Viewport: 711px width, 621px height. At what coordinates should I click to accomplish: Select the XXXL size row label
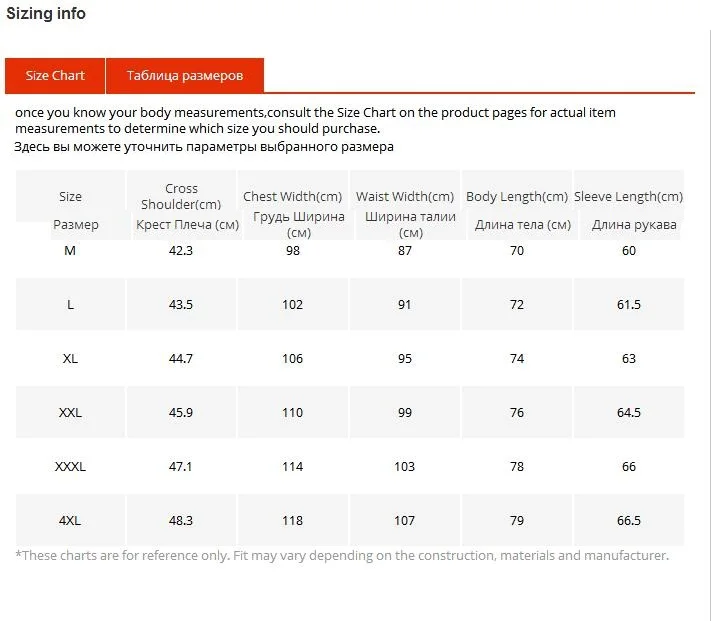coord(70,466)
